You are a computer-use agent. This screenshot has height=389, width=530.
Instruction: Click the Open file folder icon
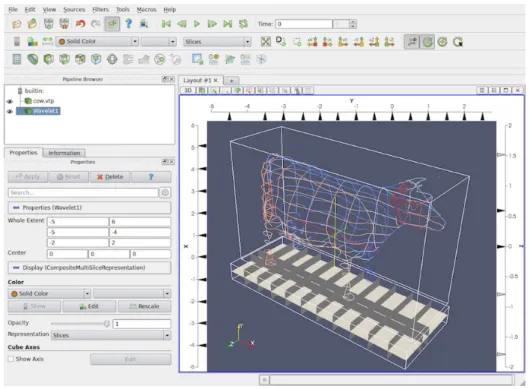click(x=16, y=24)
